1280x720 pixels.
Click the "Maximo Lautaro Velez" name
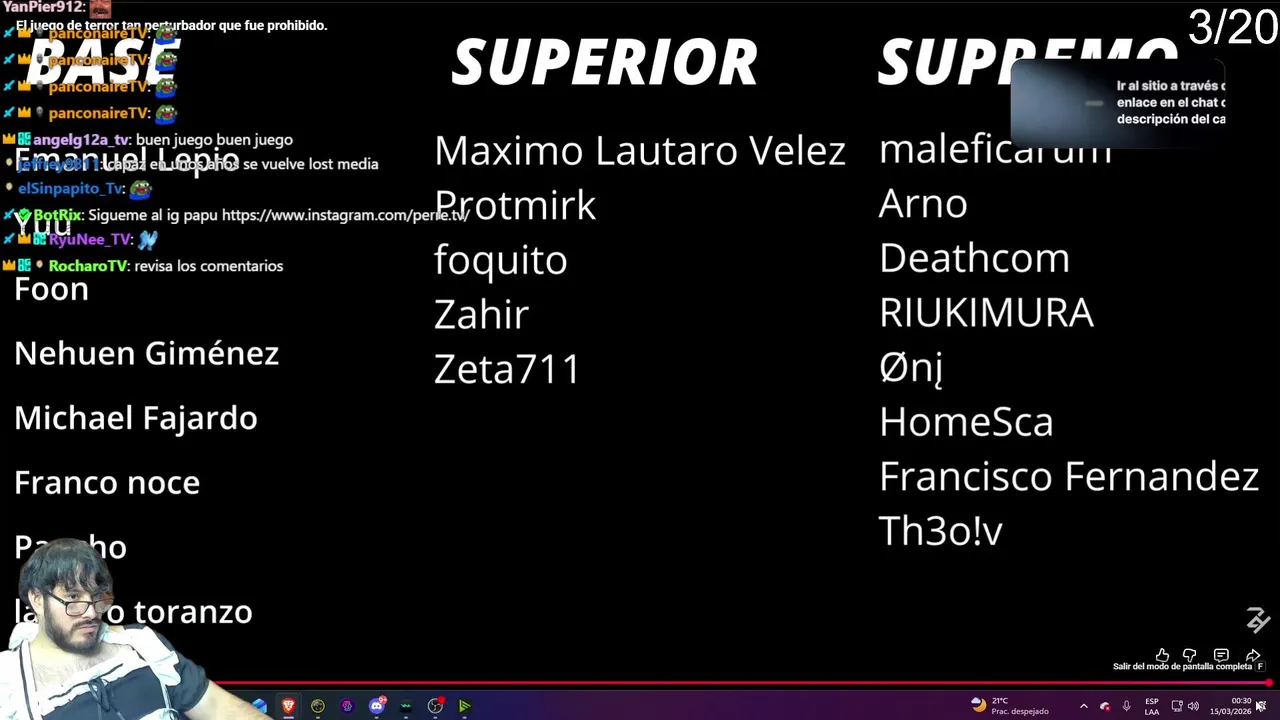640,151
